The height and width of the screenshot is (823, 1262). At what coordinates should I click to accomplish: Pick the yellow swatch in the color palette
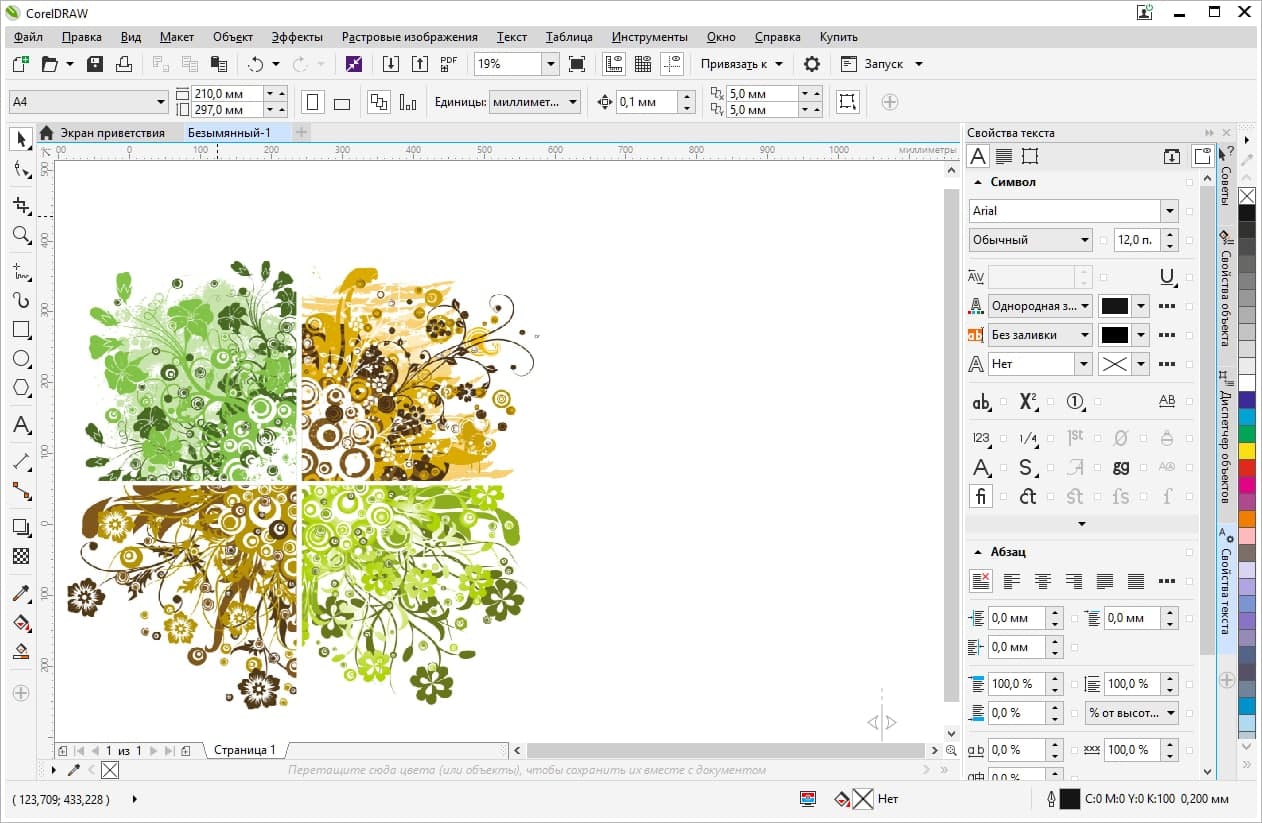1246,450
